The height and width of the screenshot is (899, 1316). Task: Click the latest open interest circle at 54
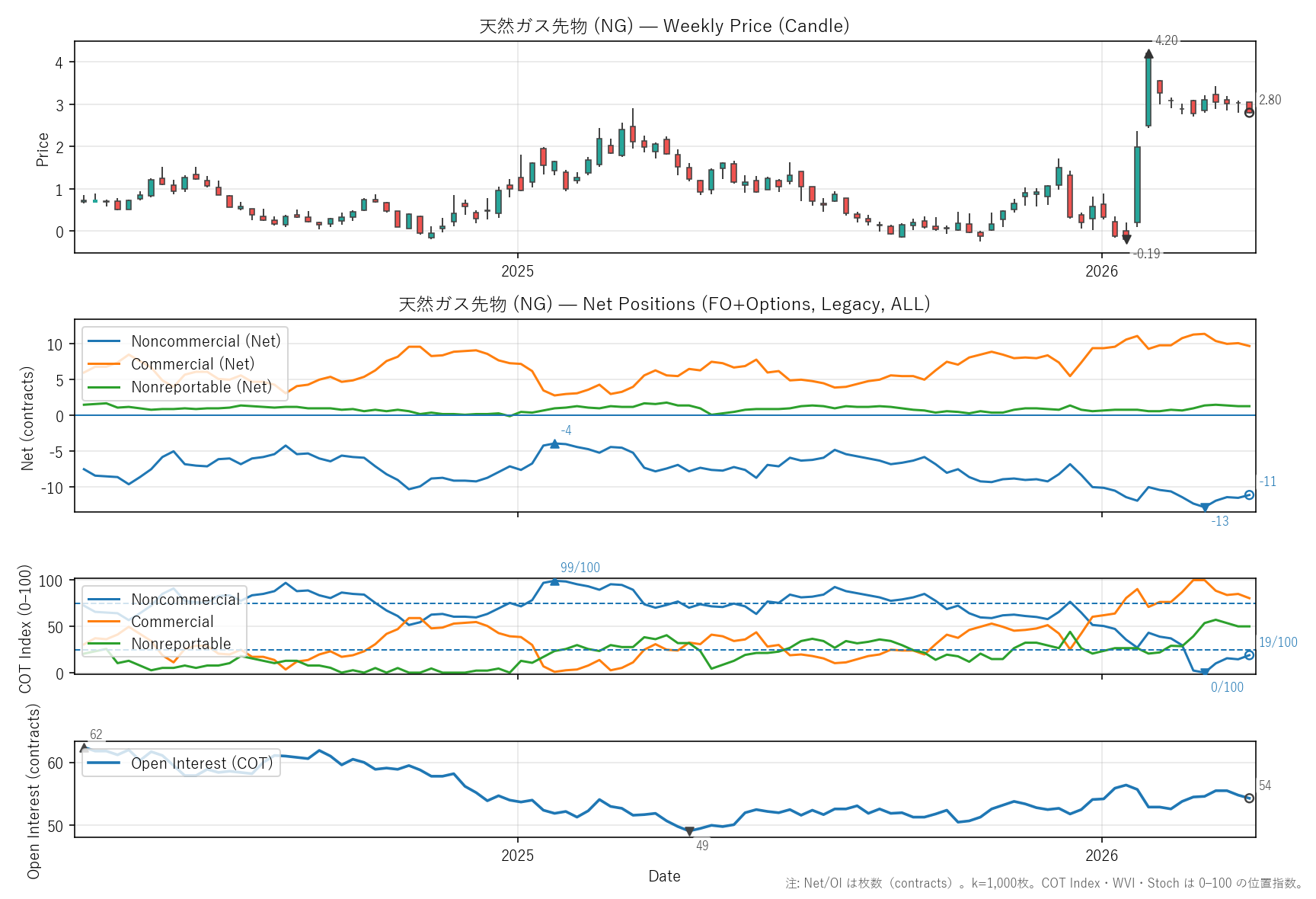[x=1249, y=798]
